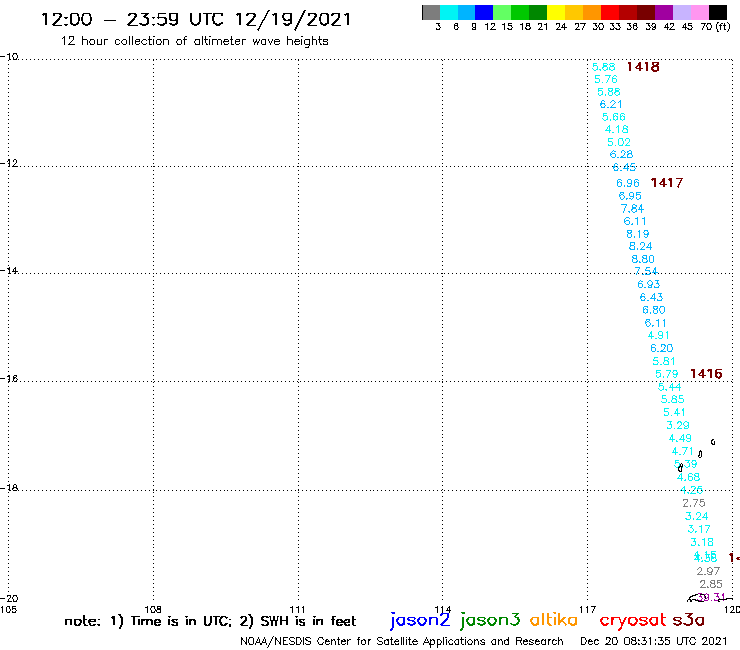The image size is (740, 650).
Task: Click the gray wave height value 2.97
Action: [708, 571]
